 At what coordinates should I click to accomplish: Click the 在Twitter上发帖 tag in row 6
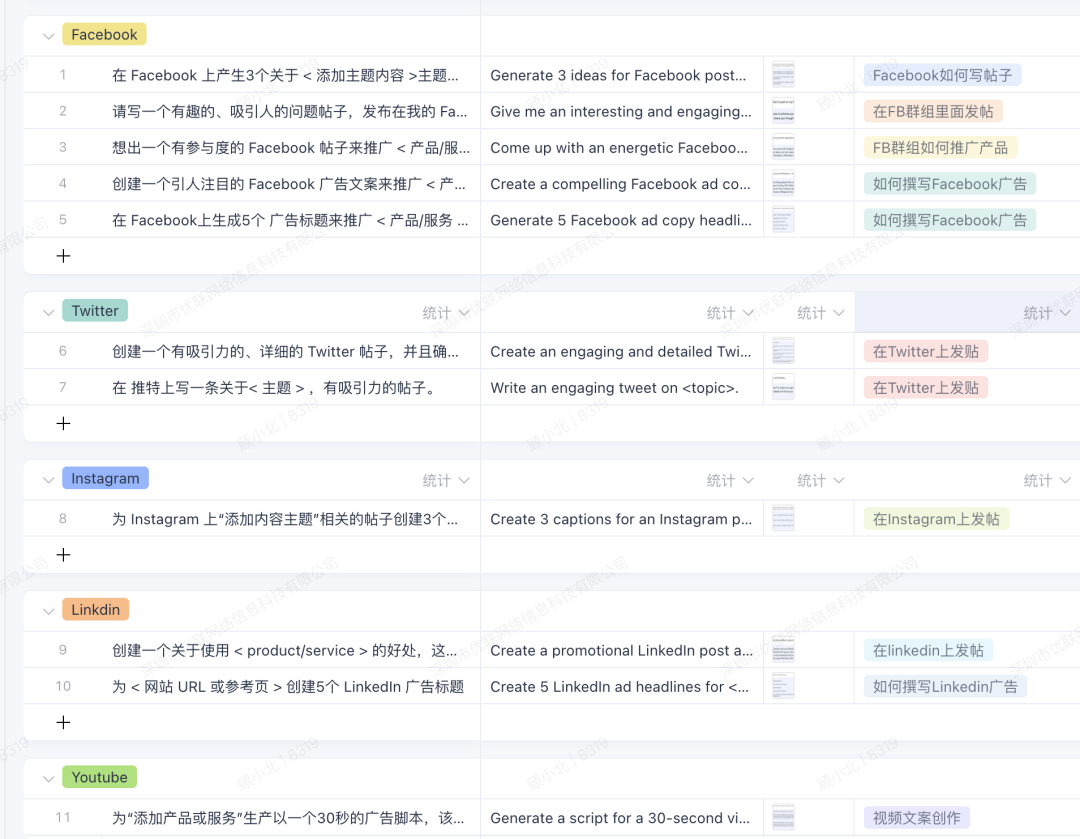925,351
